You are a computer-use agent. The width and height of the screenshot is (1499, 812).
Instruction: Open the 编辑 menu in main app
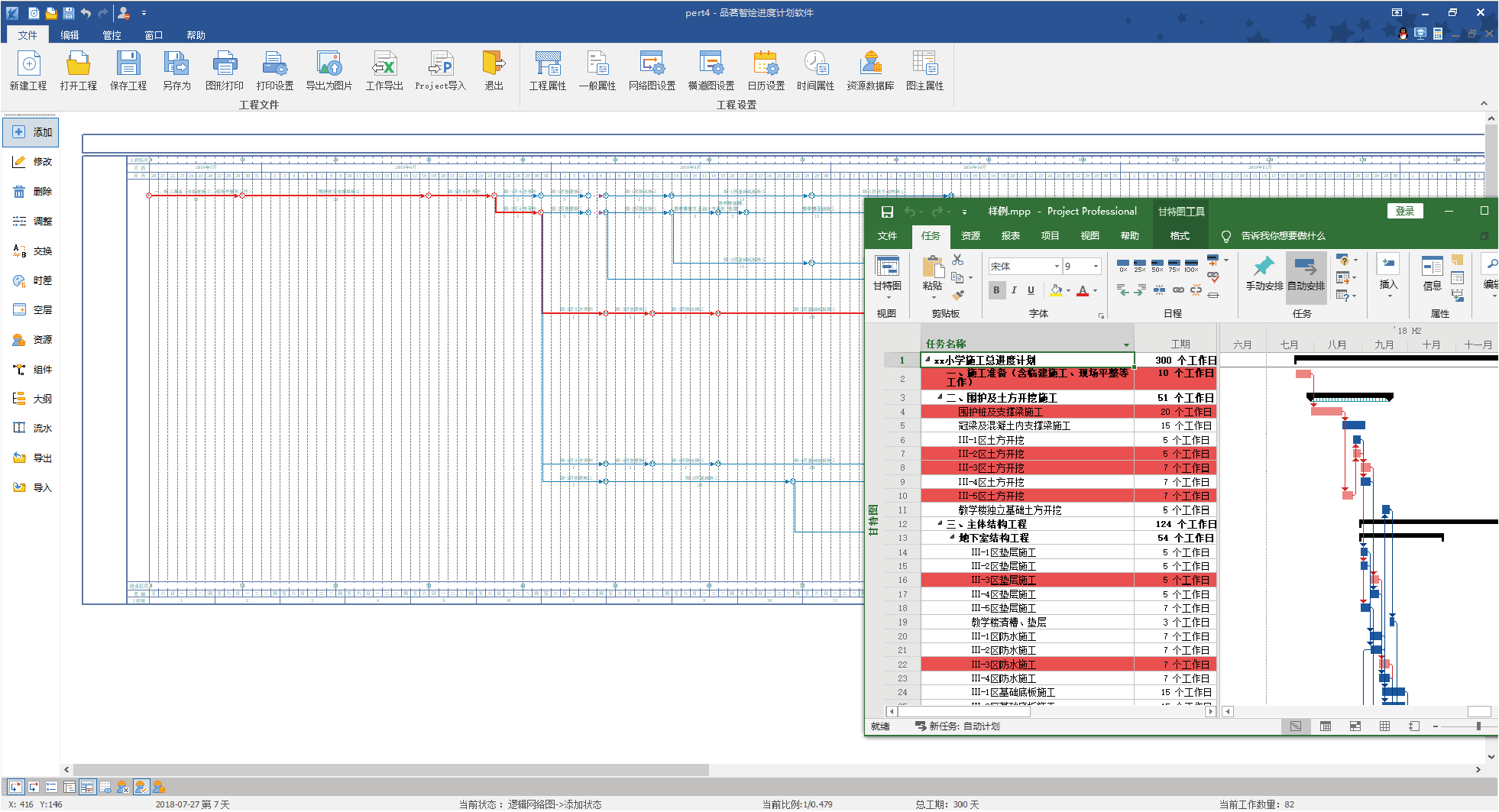tap(70, 35)
